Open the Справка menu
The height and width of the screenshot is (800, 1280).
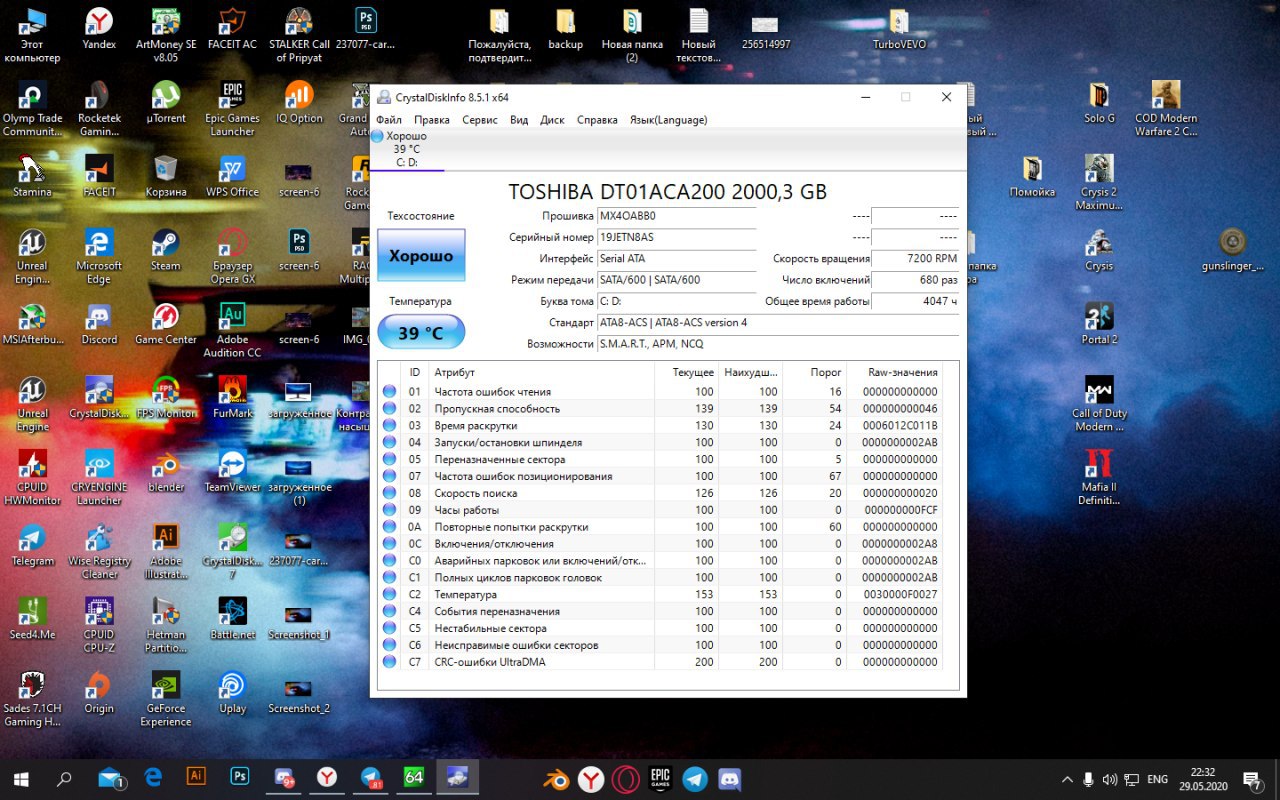[597, 119]
